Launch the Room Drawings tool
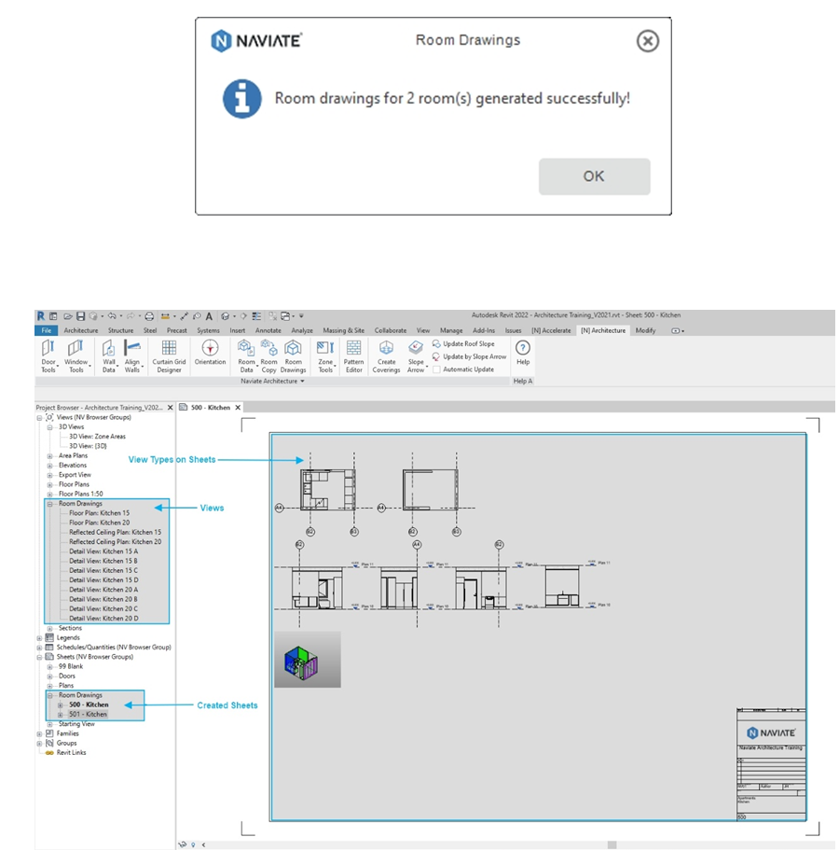 pos(293,356)
